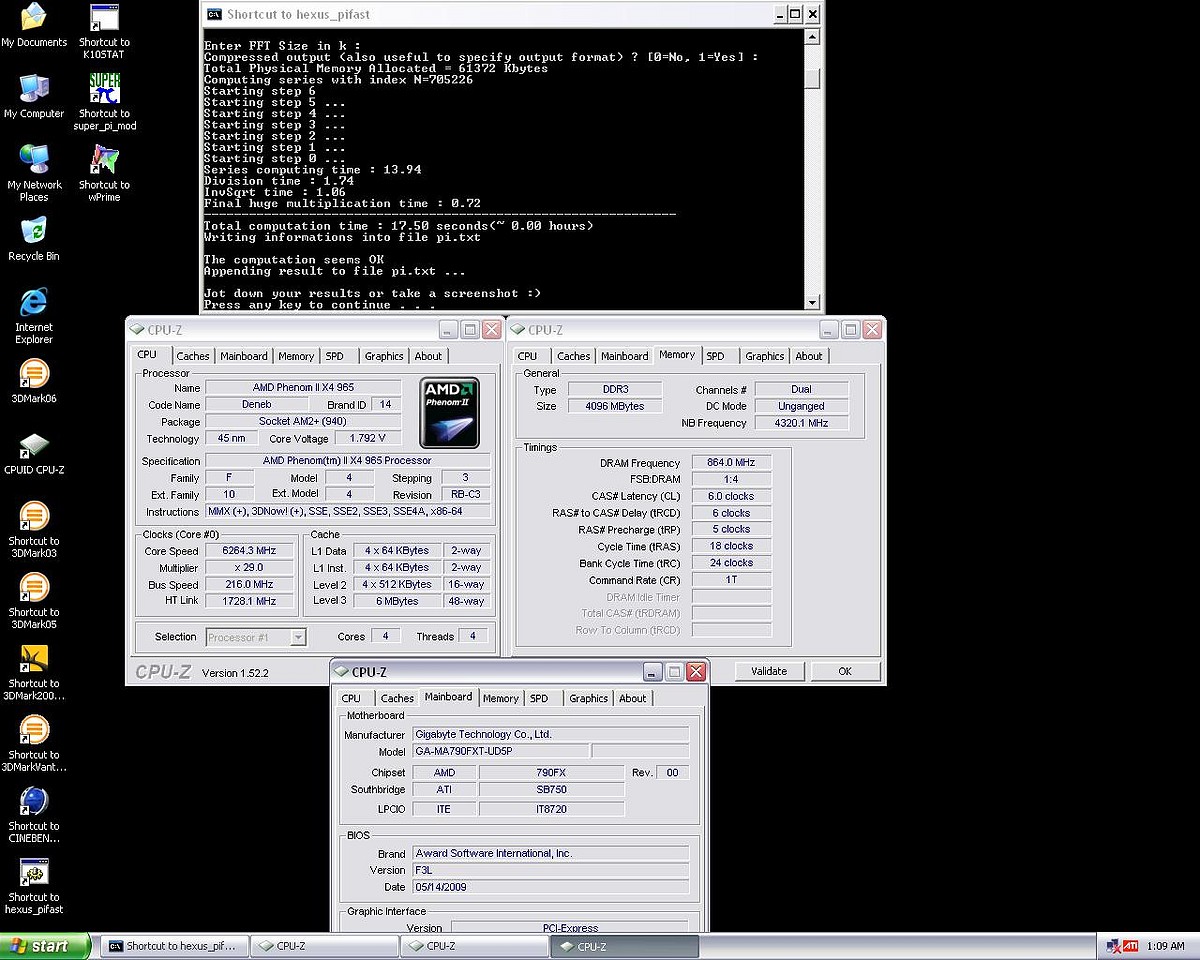The height and width of the screenshot is (960, 1200).
Task: Click the OK button in Memory window
Action: 845,671
